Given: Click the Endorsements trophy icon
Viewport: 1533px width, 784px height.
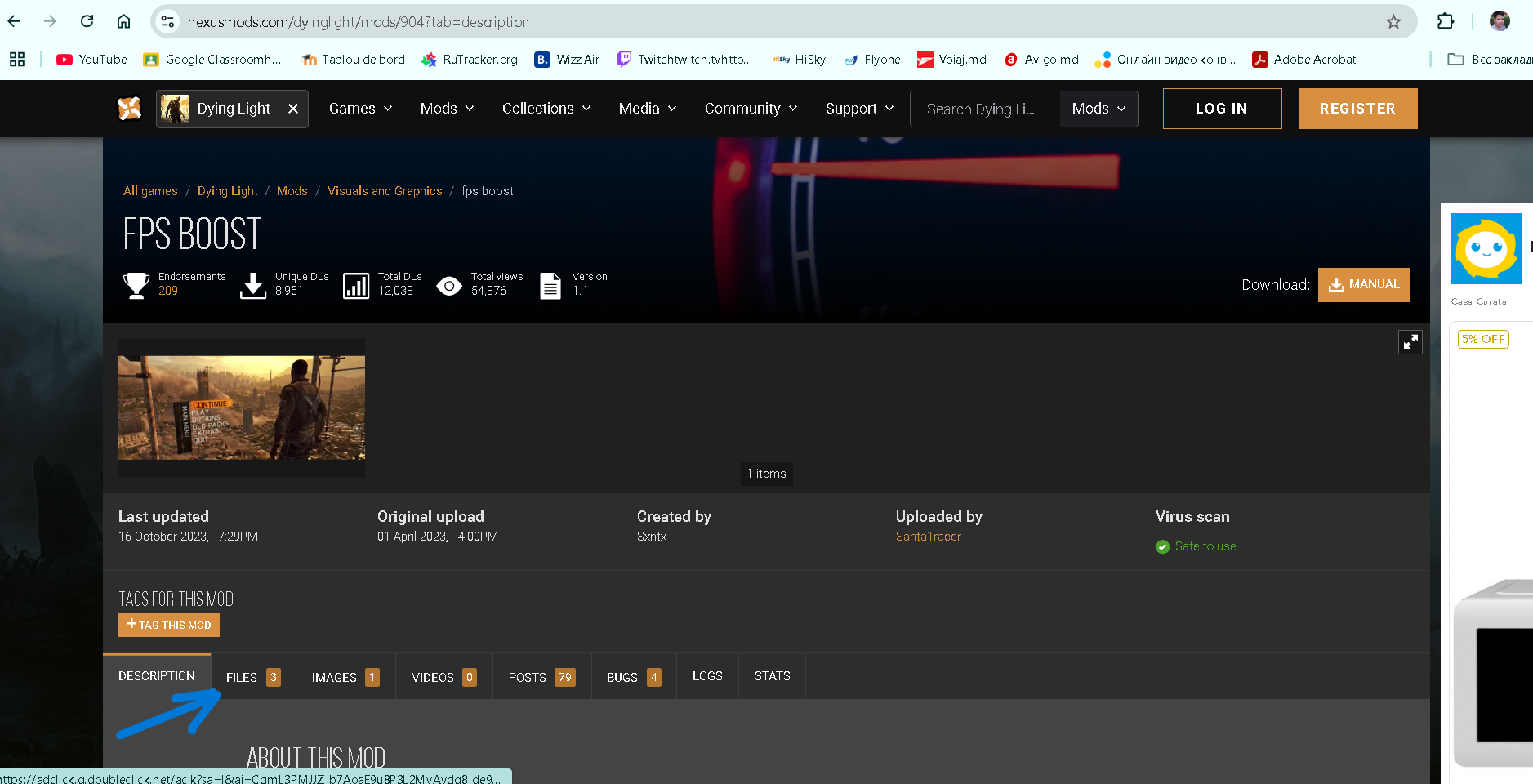Looking at the screenshot, I should [136, 285].
